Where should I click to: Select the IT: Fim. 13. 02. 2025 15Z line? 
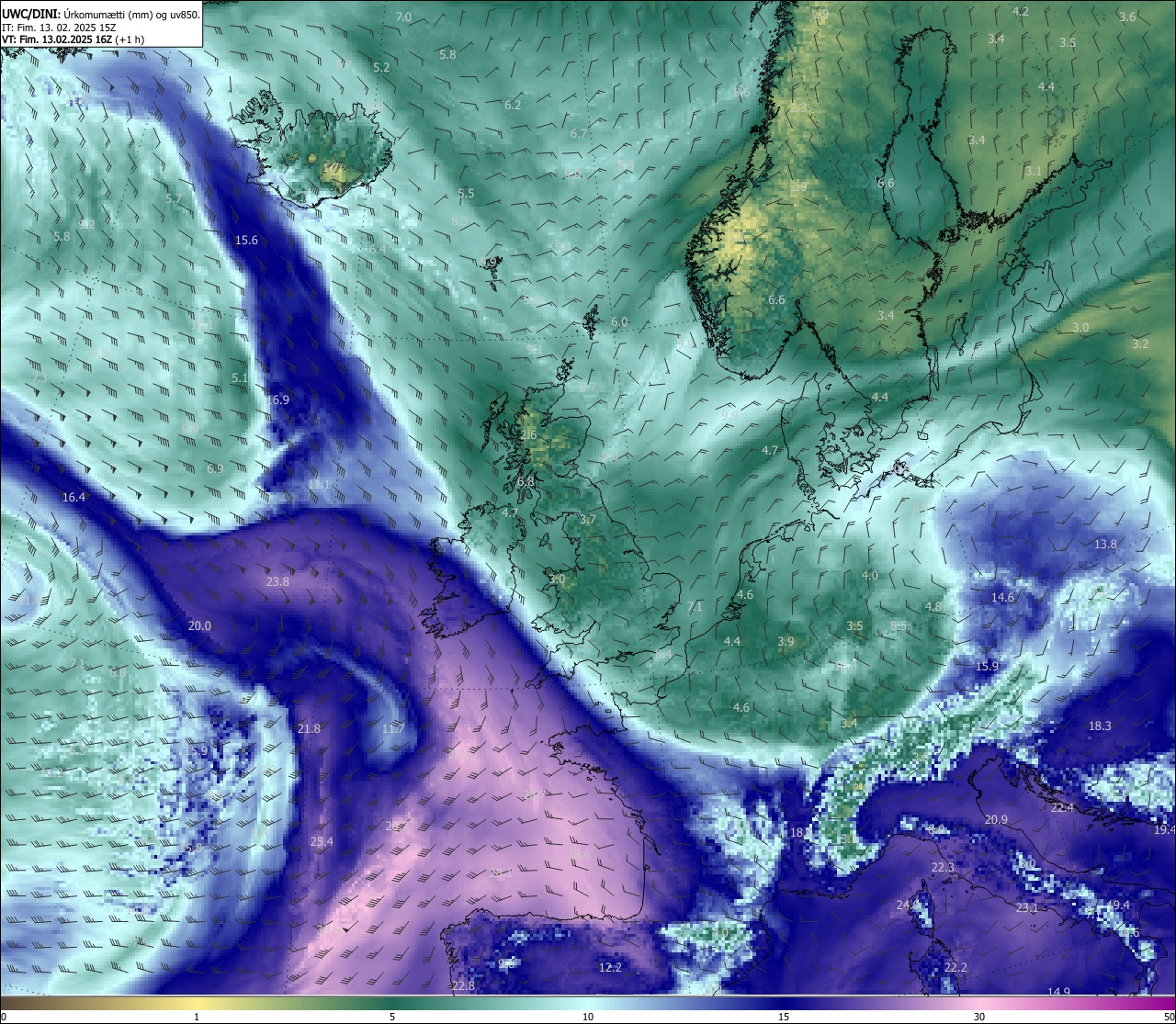(58, 28)
